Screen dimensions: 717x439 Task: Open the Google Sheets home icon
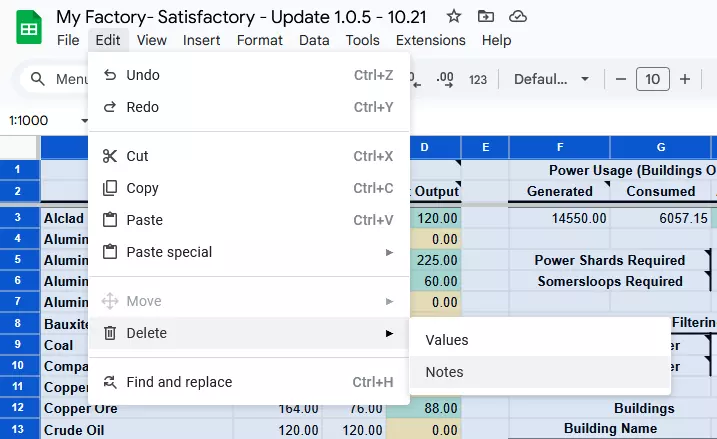coord(27,27)
